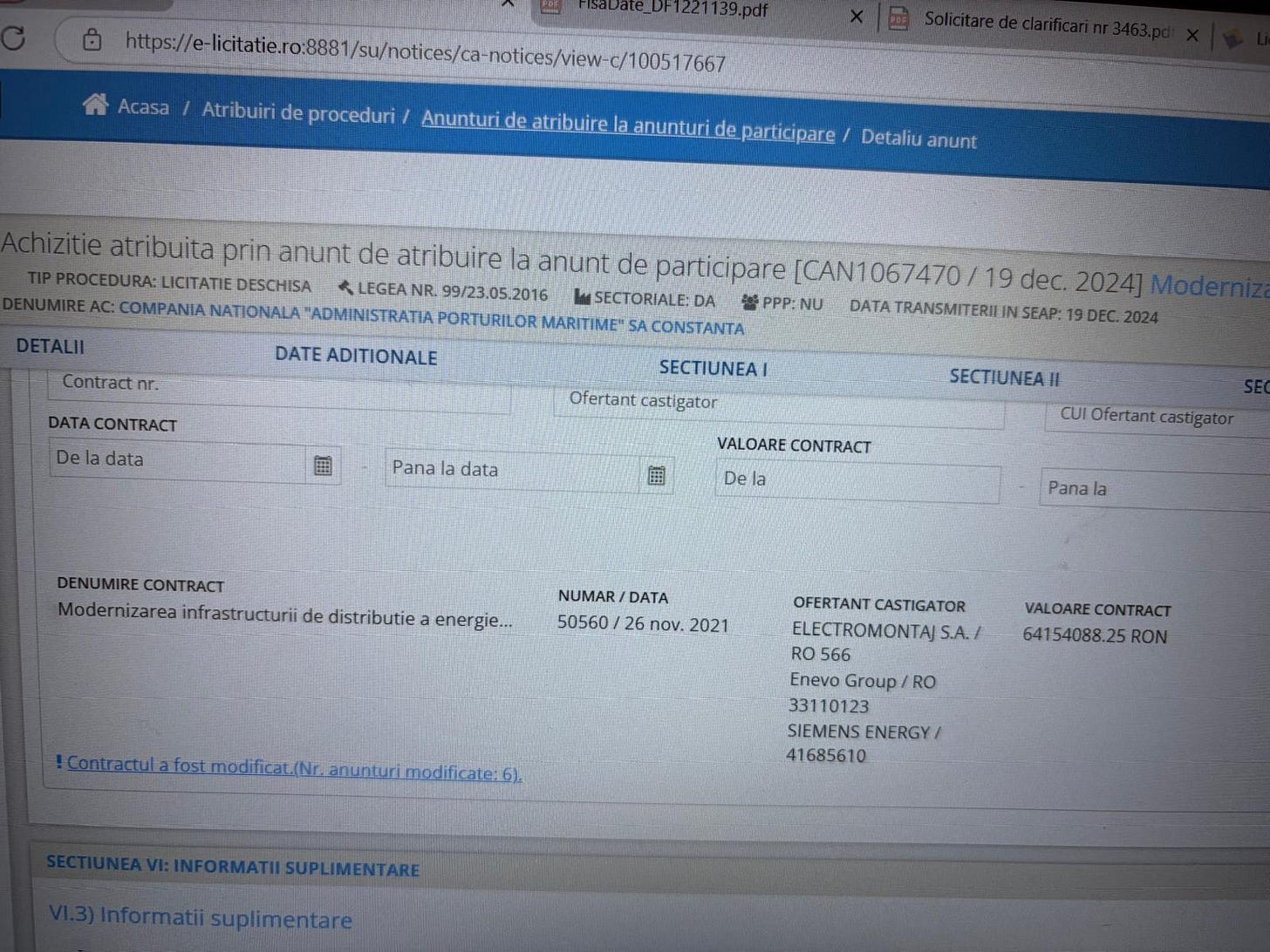Click Detaliu anunt breadcrumb text
This screenshot has width=1270, height=952.
(918, 139)
